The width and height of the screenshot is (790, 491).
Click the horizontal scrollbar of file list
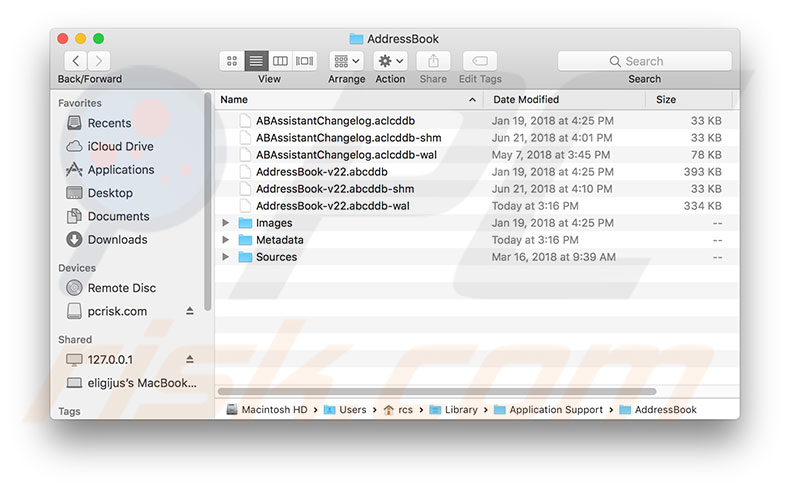tap(437, 391)
